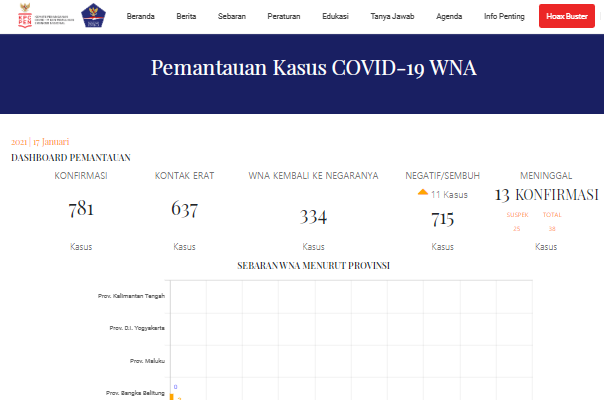
Task: Click the 781 Konfirmasi case count
Action: (x=80, y=210)
